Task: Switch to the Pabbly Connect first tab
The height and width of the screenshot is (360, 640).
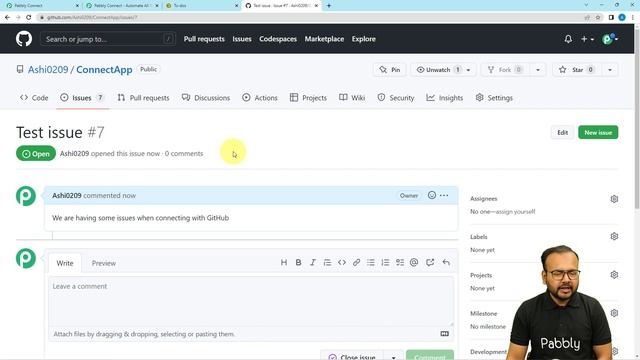Action: 41,6
